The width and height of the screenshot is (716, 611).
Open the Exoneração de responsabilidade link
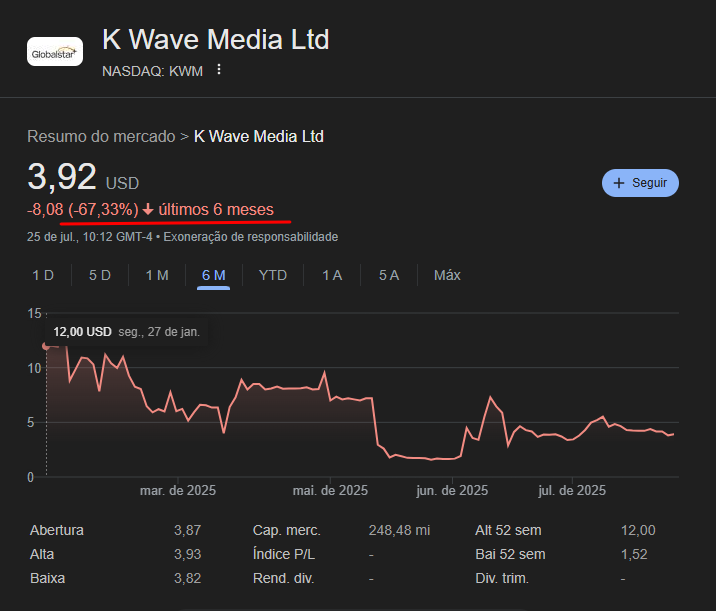point(251,237)
